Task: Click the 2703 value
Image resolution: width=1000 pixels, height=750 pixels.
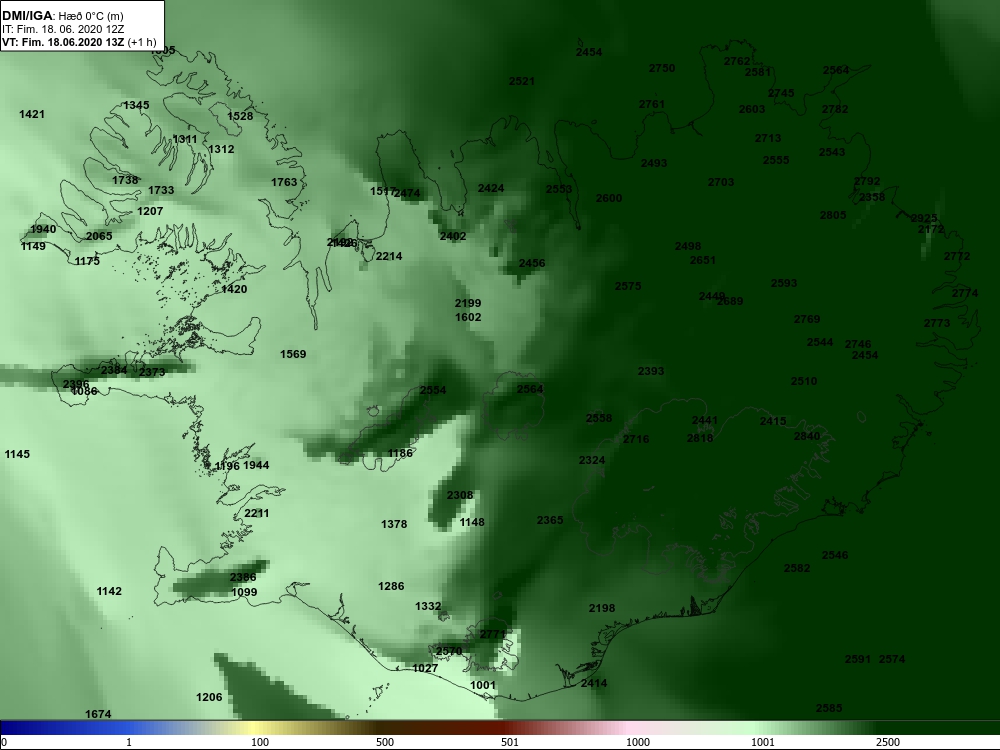Action: 721,182
